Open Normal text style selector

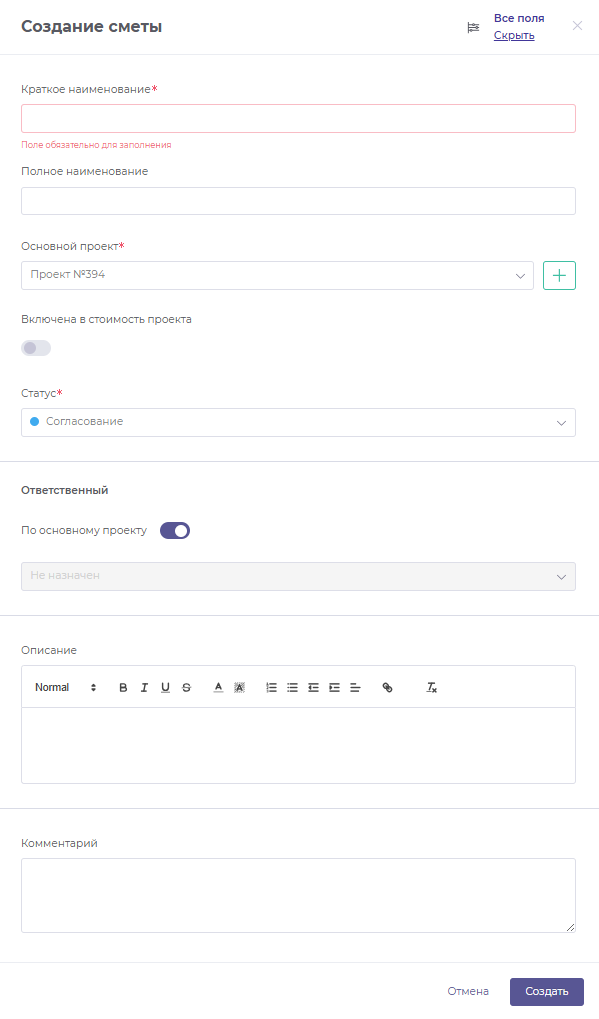(x=66, y=688)
